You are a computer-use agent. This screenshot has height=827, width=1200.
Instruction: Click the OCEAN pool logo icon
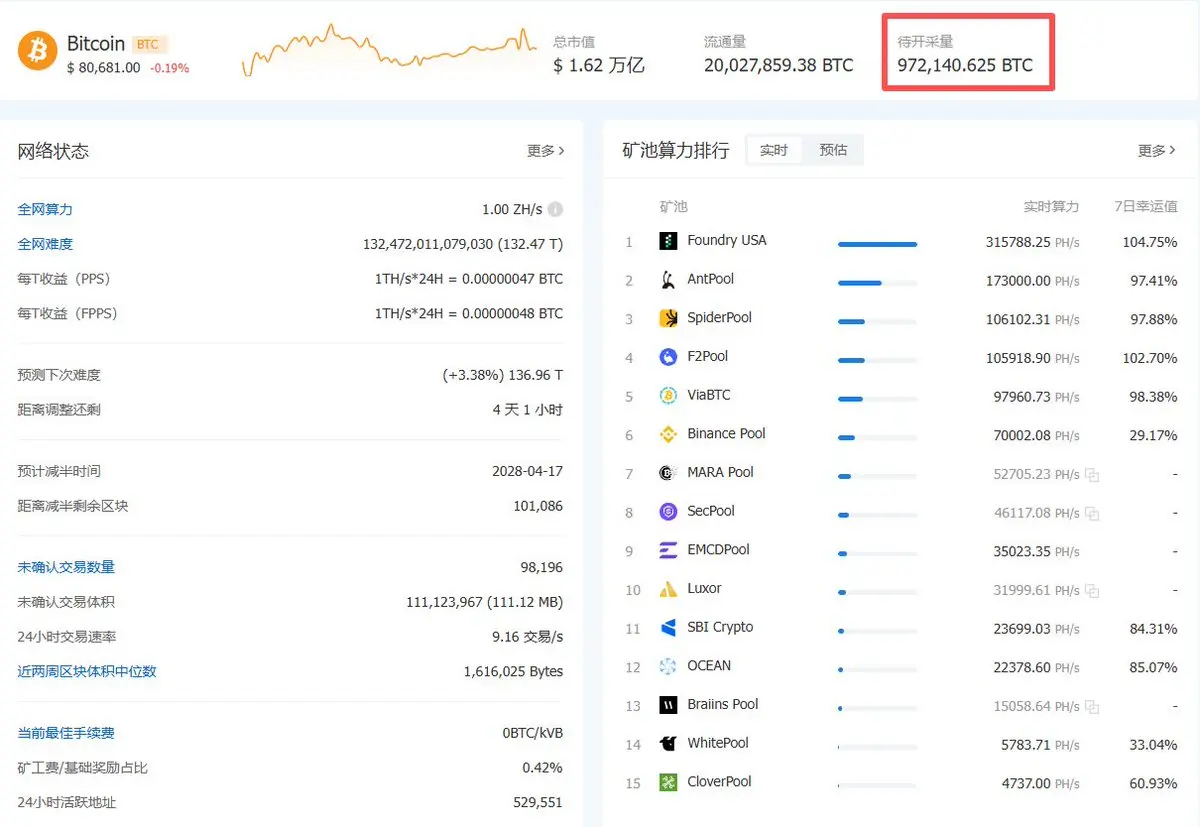pyautogui.click(x=668, y=666)
